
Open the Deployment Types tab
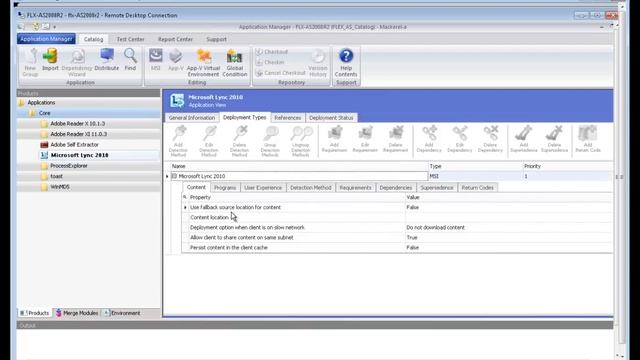point(244,117)
